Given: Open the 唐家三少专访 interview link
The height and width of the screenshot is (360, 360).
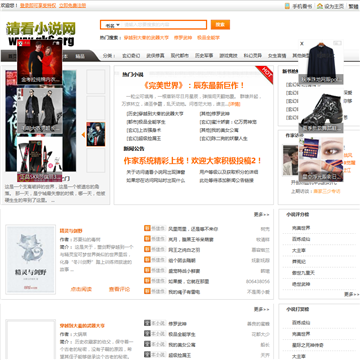Looking at the screenshot, I should 326,191.
